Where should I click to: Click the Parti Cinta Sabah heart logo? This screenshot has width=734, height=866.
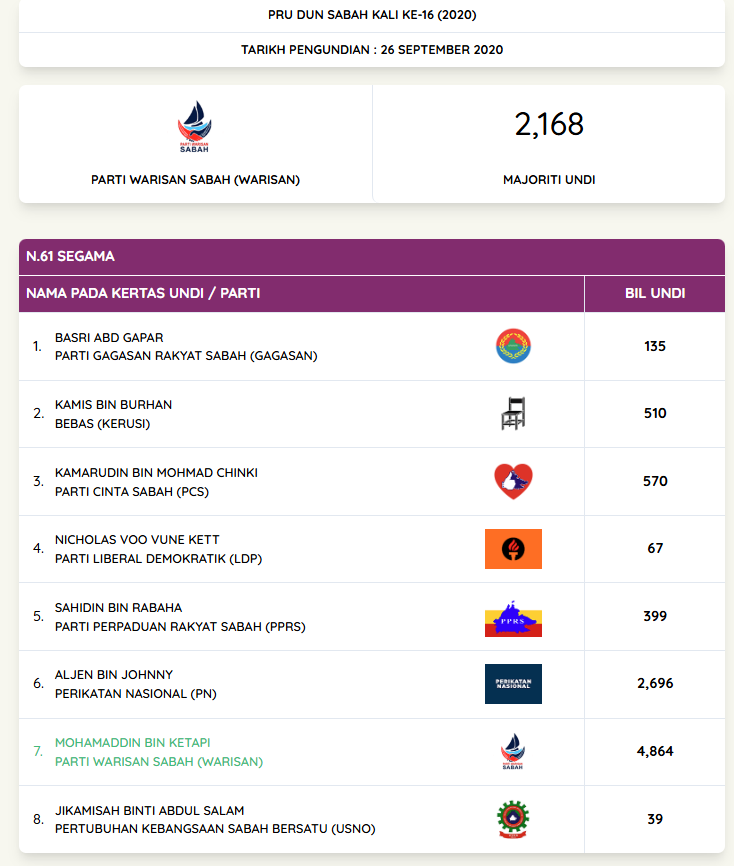click(x=513, y=481)
